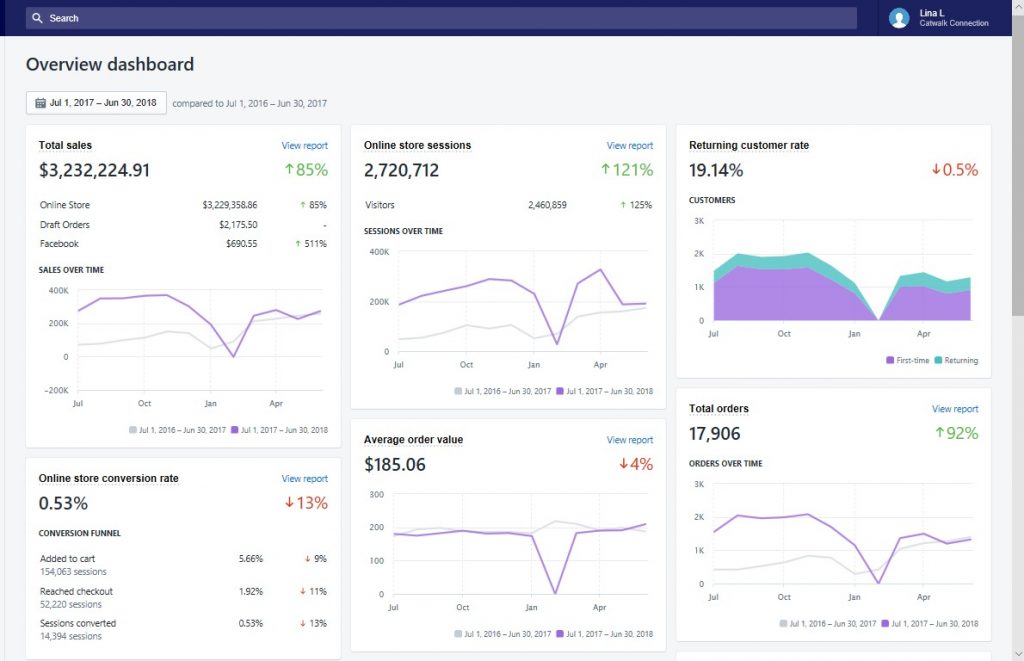Image resolution: width=1024 pixels, height=661 pixels.
Task: Click the search magnifier icon
Action: (x=37, y=18)
